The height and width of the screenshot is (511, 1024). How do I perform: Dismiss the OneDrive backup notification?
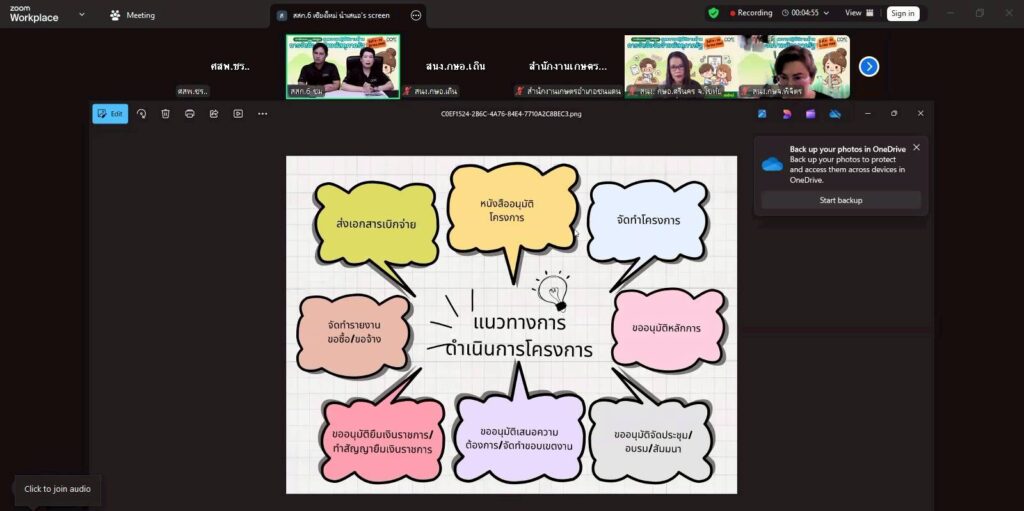click(x=916, y=147)
